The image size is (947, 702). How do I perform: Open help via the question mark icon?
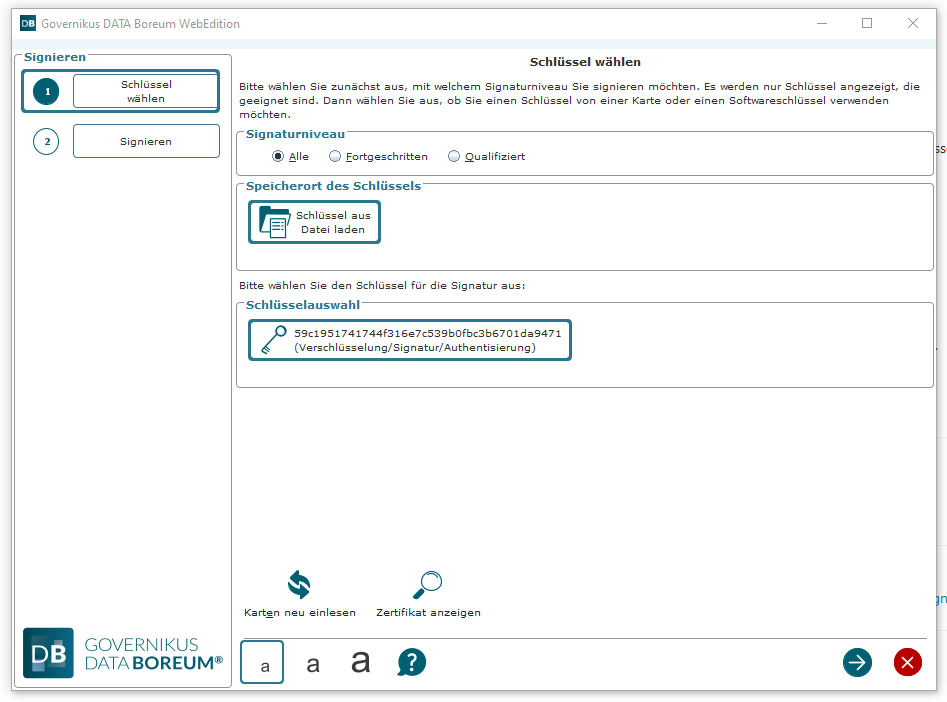tap(412, 662)
